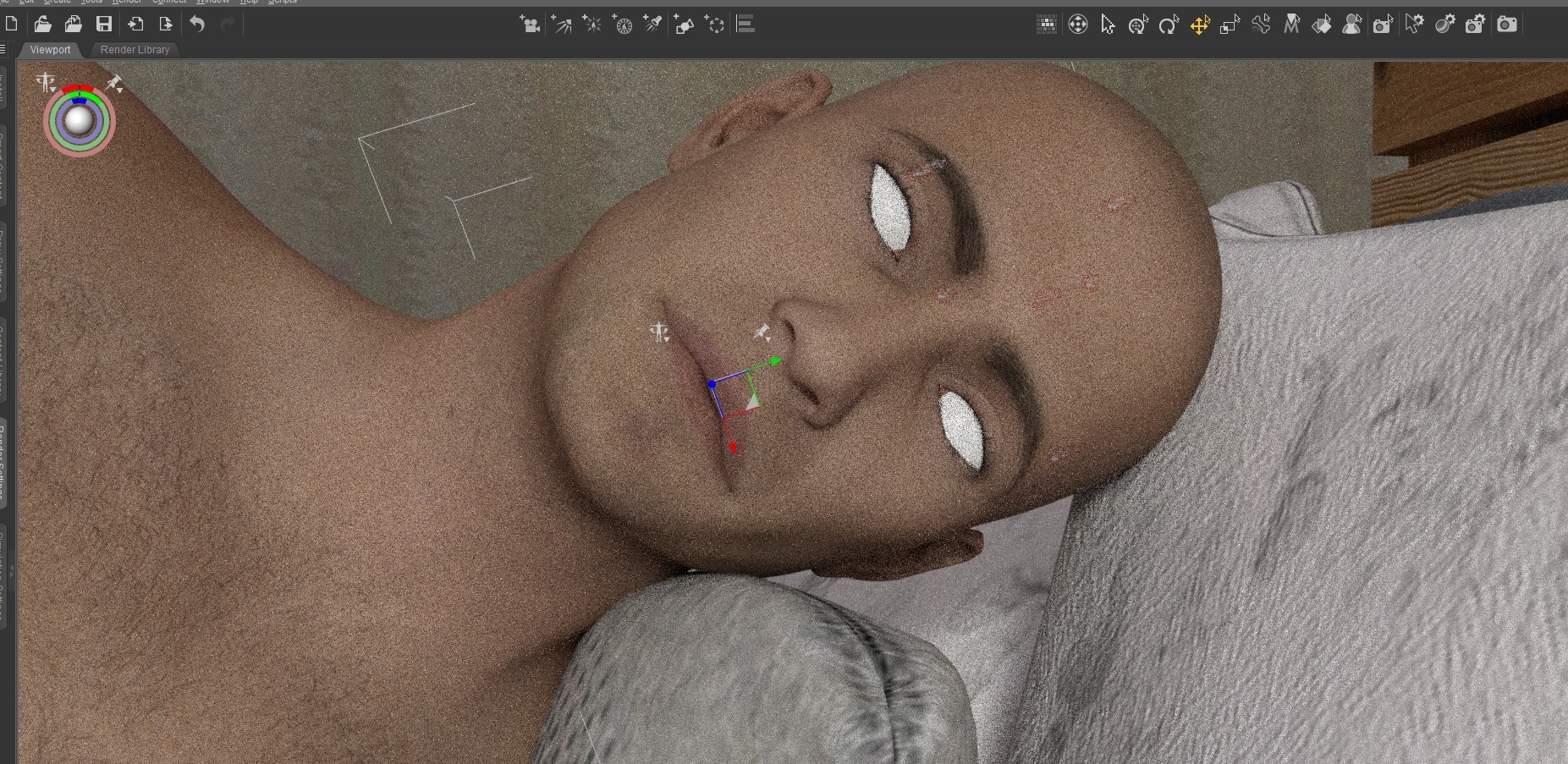
Task: Click the white sphere in the view cube
Action: (x=79, y=121)
